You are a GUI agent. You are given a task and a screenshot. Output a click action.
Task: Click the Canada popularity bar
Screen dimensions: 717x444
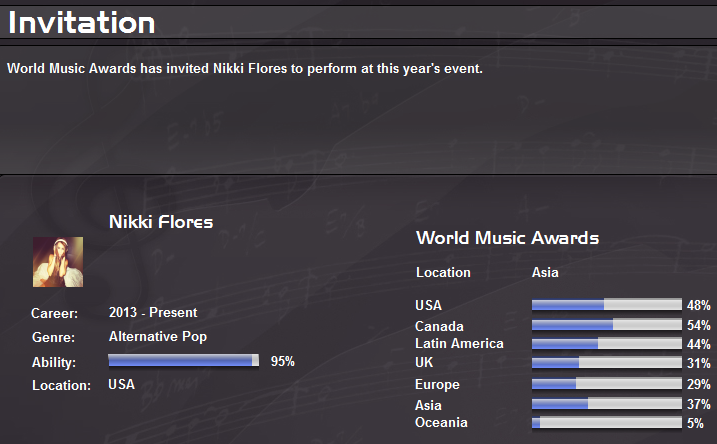coord(606,325)
